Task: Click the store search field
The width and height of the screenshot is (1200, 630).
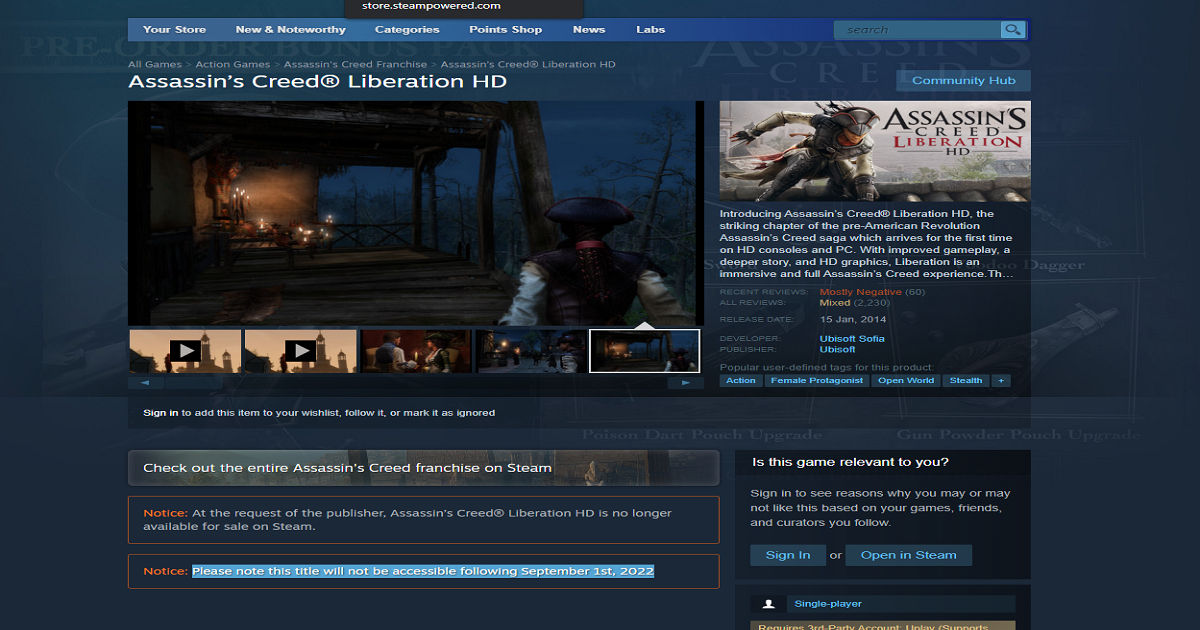Action: [x=920, y=30]
